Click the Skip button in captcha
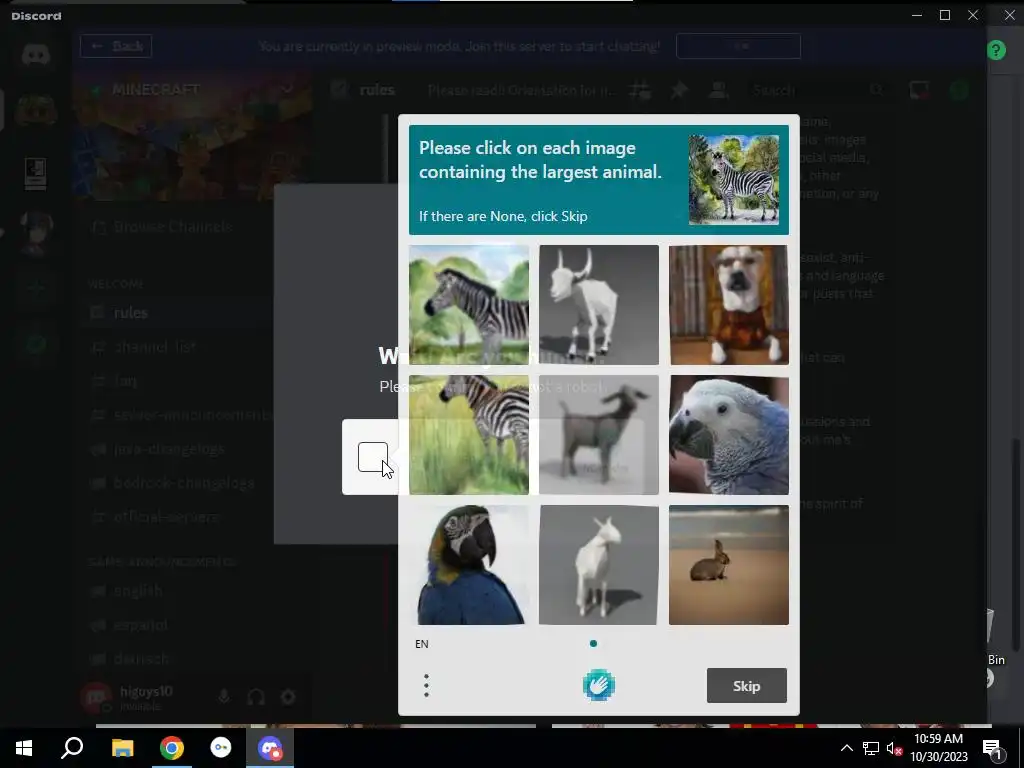 pyautogui.click(x=746, y=686)
